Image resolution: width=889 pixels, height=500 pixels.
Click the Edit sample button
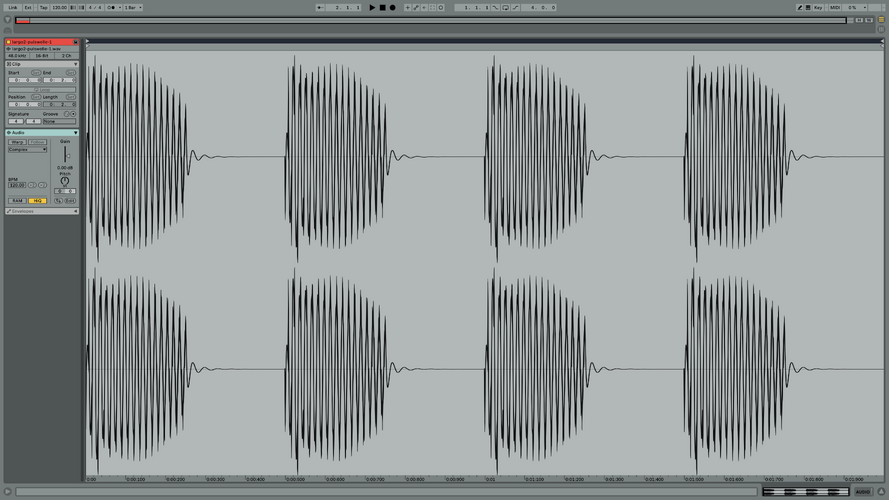click(x=70, y=201)
